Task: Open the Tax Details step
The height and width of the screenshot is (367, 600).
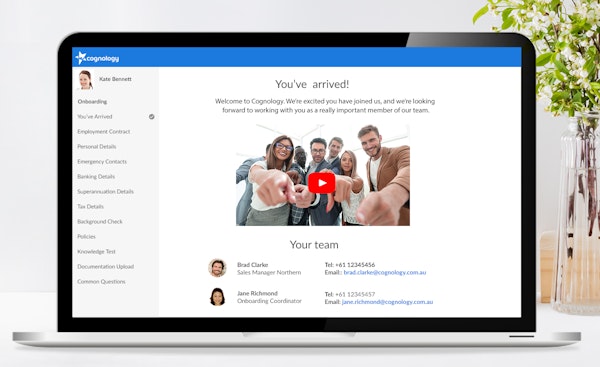Action: pyautogui.click(x=90, y=207)
